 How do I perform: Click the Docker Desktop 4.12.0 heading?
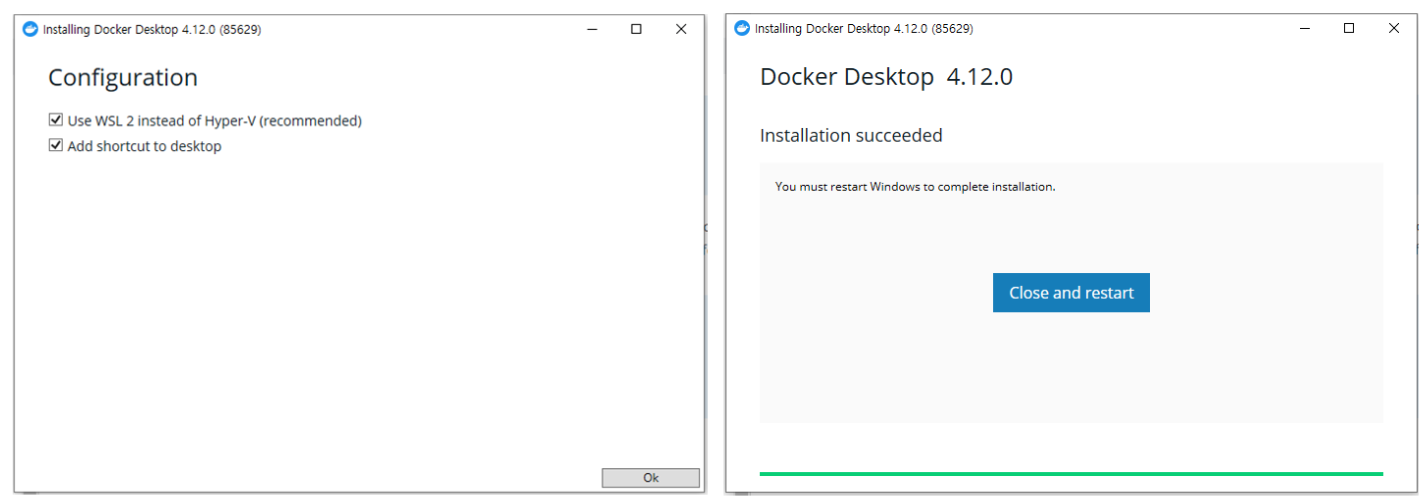886,77
